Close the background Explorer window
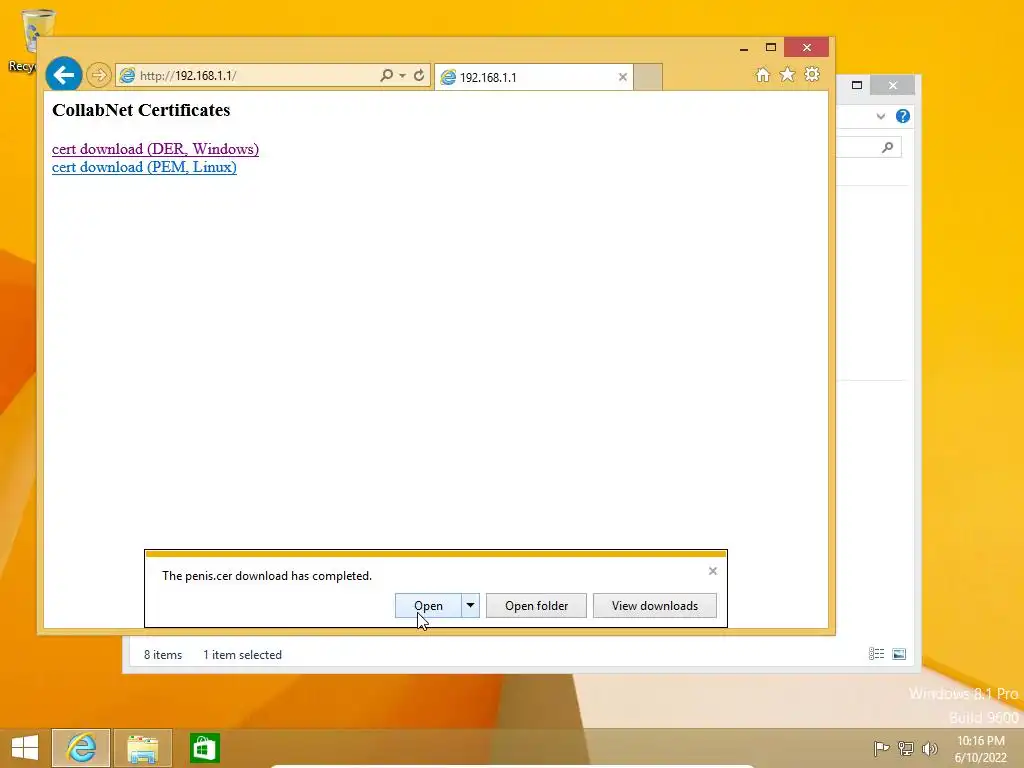Image resolution: width=1024 pixels, height=768 pixels. [893, 86]
